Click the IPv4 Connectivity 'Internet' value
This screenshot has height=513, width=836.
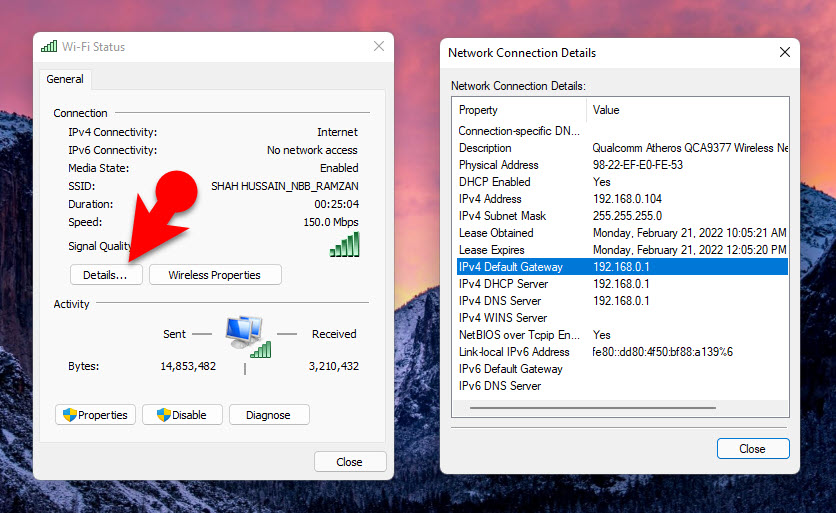(337, 132)
